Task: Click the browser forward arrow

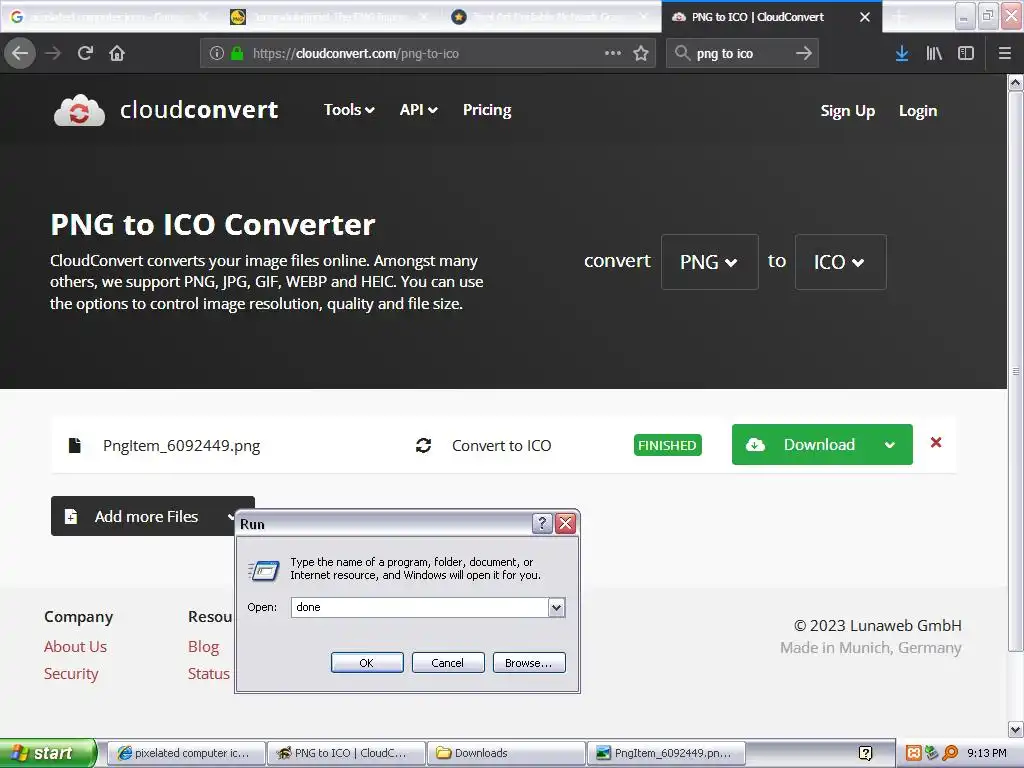Action: coord(53,53)
